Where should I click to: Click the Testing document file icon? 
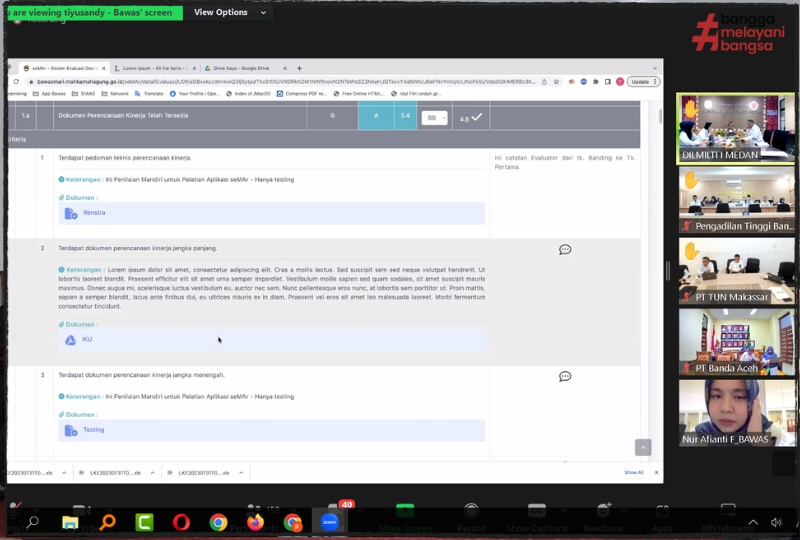(x=71, y=430)
